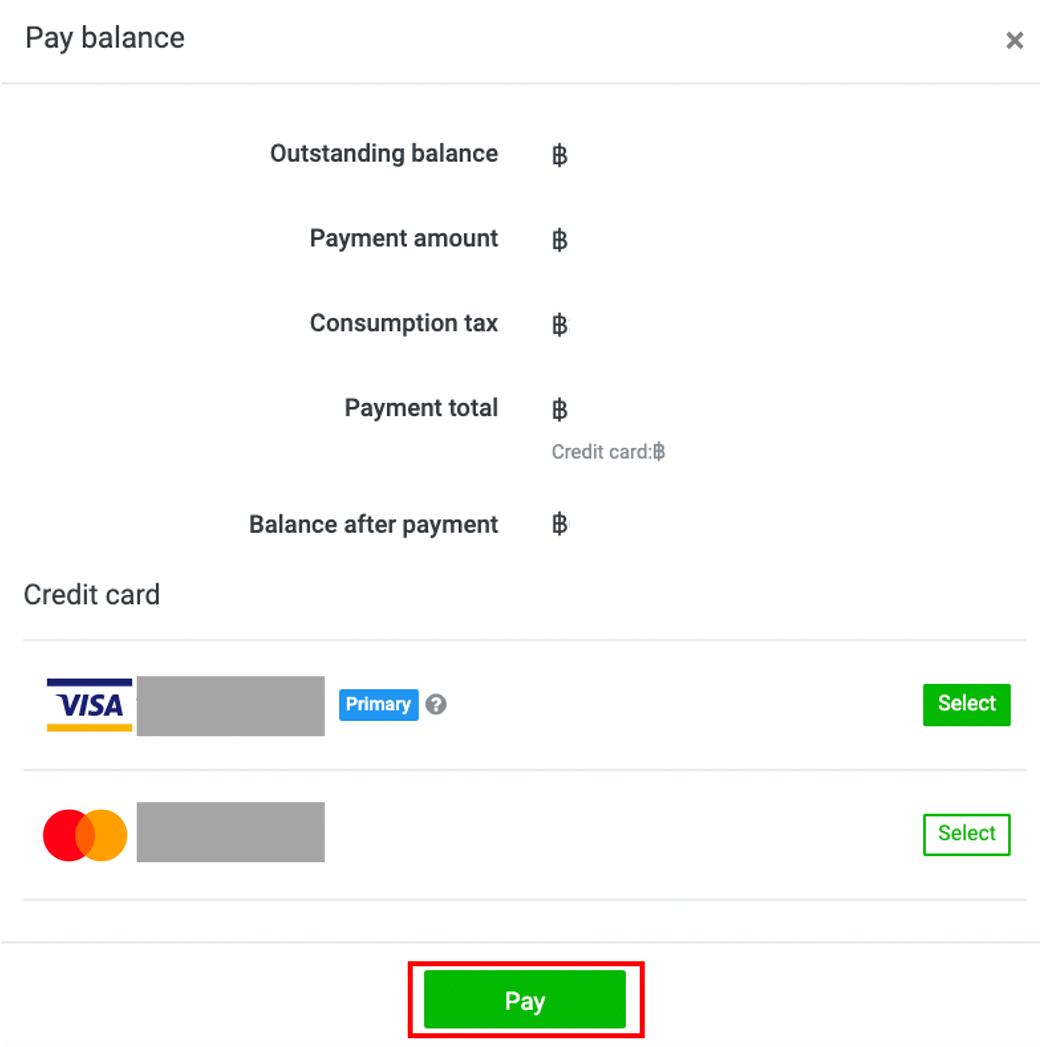This screenshot has height=1047, width=1041.
Task: Click the Payment amount label
Action: pos(404,238)
